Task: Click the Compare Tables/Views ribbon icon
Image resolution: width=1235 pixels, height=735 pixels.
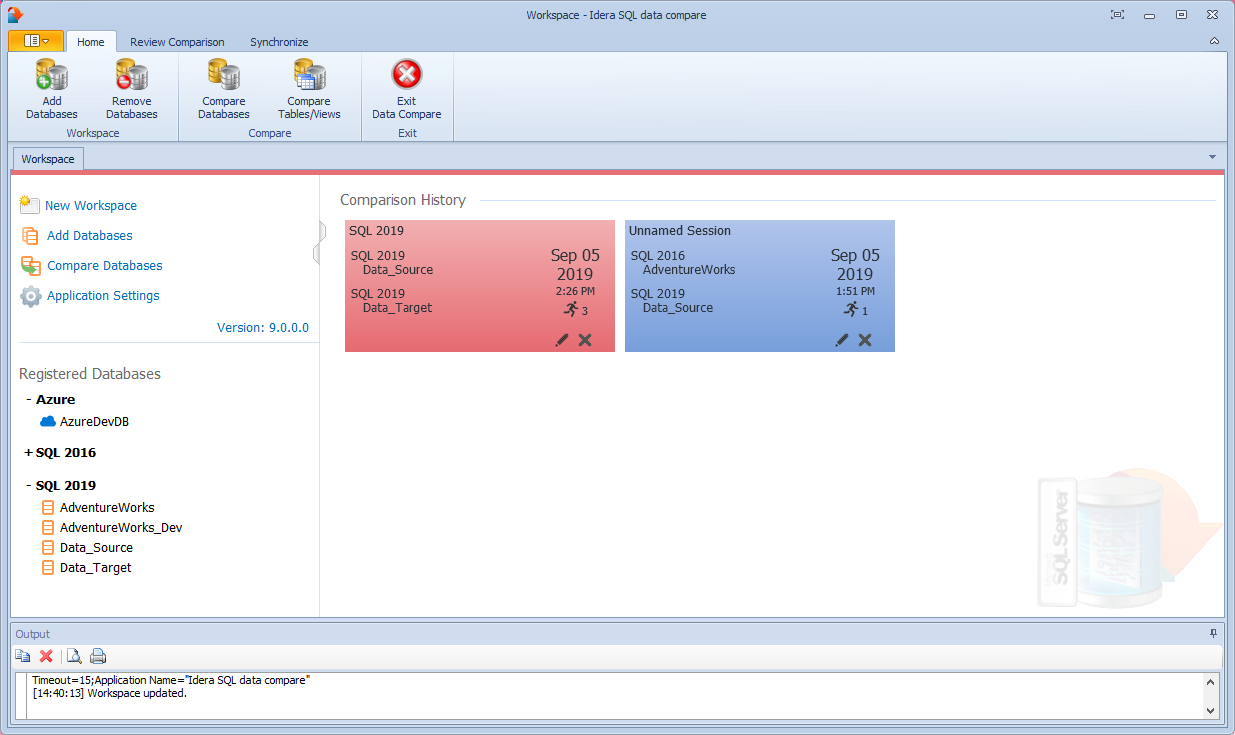Action: tap(309, 75)
